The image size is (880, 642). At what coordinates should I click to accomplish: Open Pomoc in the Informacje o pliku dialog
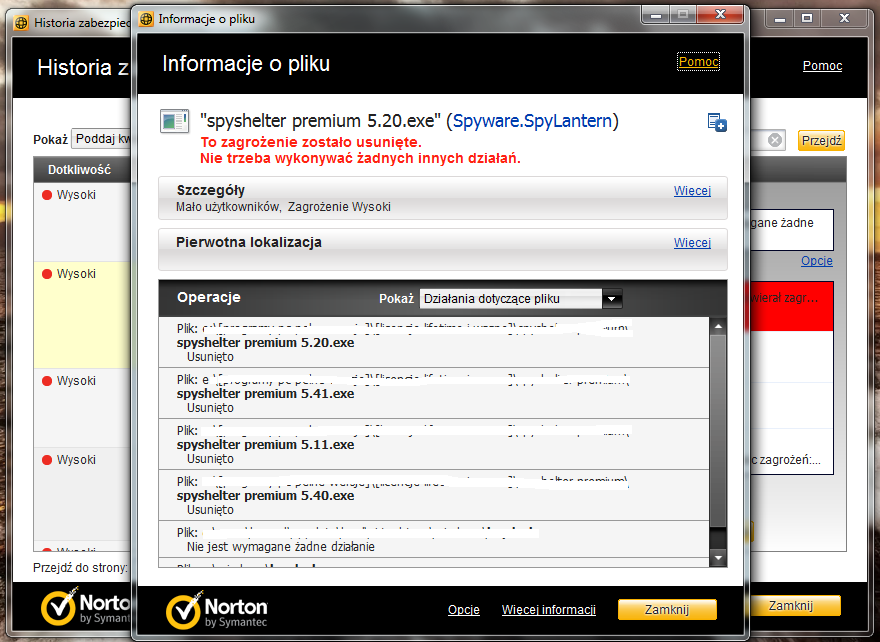pyautogui.click(x=698, y=61)
